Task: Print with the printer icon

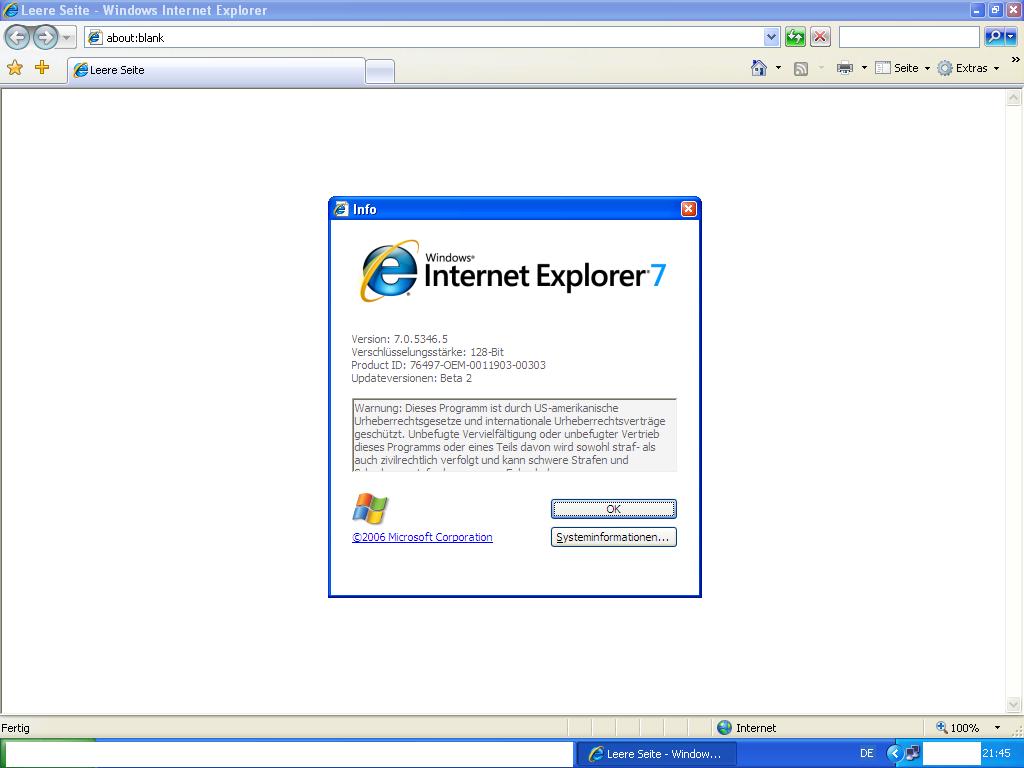Action: [x=845, y=68]
